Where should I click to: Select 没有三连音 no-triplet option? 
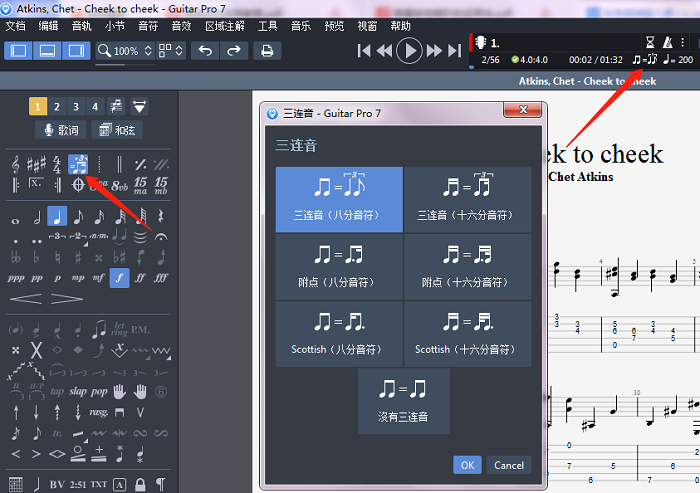(404, 401)
